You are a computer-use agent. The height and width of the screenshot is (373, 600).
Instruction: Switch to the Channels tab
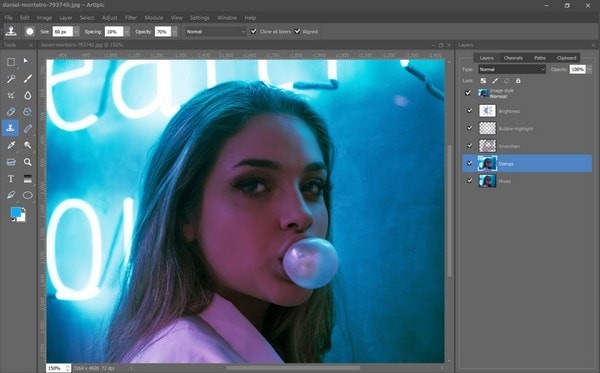pos(513,58)
